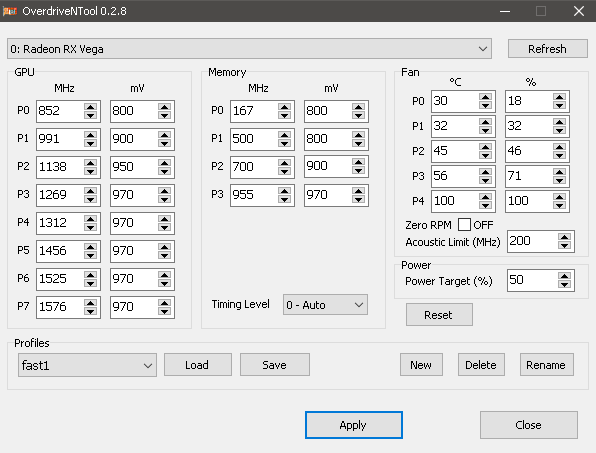Click the Reset button
The width and height of the screenshot is (596, 453).
pyautogui.click(x=439, y=315)
